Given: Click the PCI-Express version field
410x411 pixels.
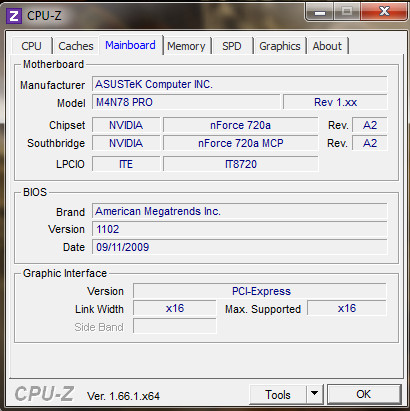Looking at the screenshot, I should coord(260,291).
